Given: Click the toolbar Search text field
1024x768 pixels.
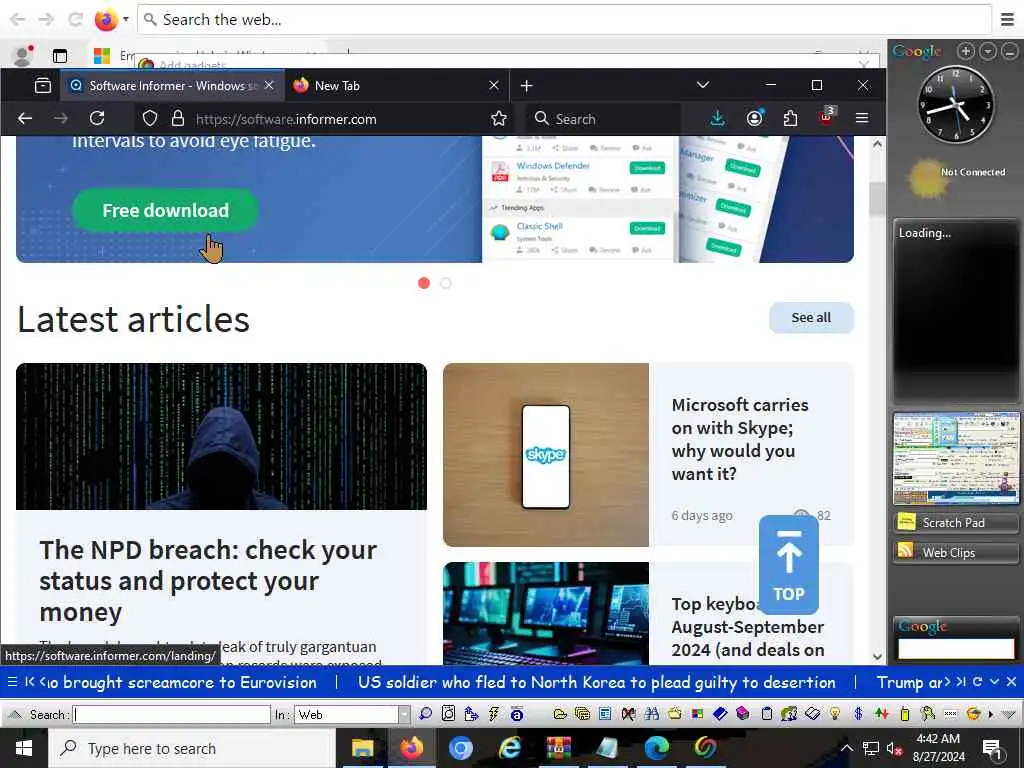Looking at the screenshot, I should [172, 714].
